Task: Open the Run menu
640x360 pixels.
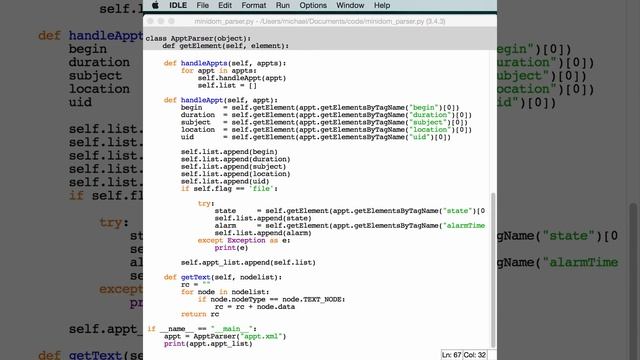Action: 282,5
